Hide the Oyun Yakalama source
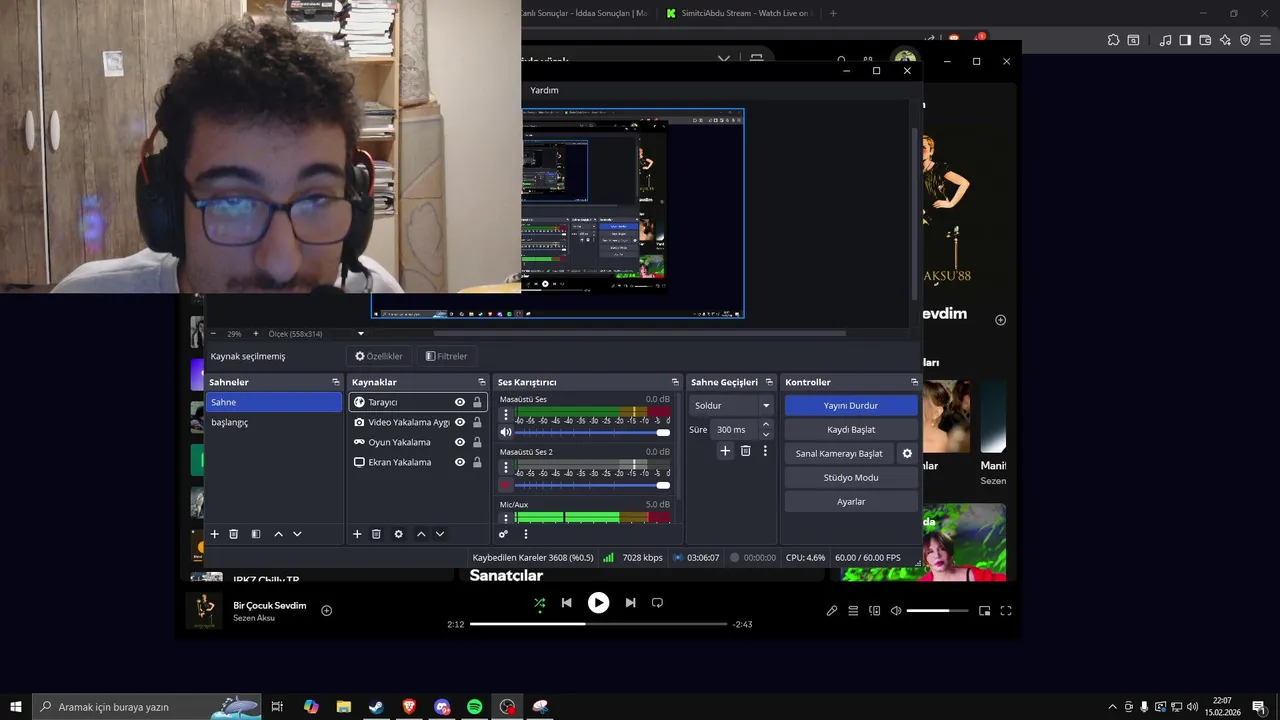This screenshot has height=720, width=1280. tap(460, 442)
